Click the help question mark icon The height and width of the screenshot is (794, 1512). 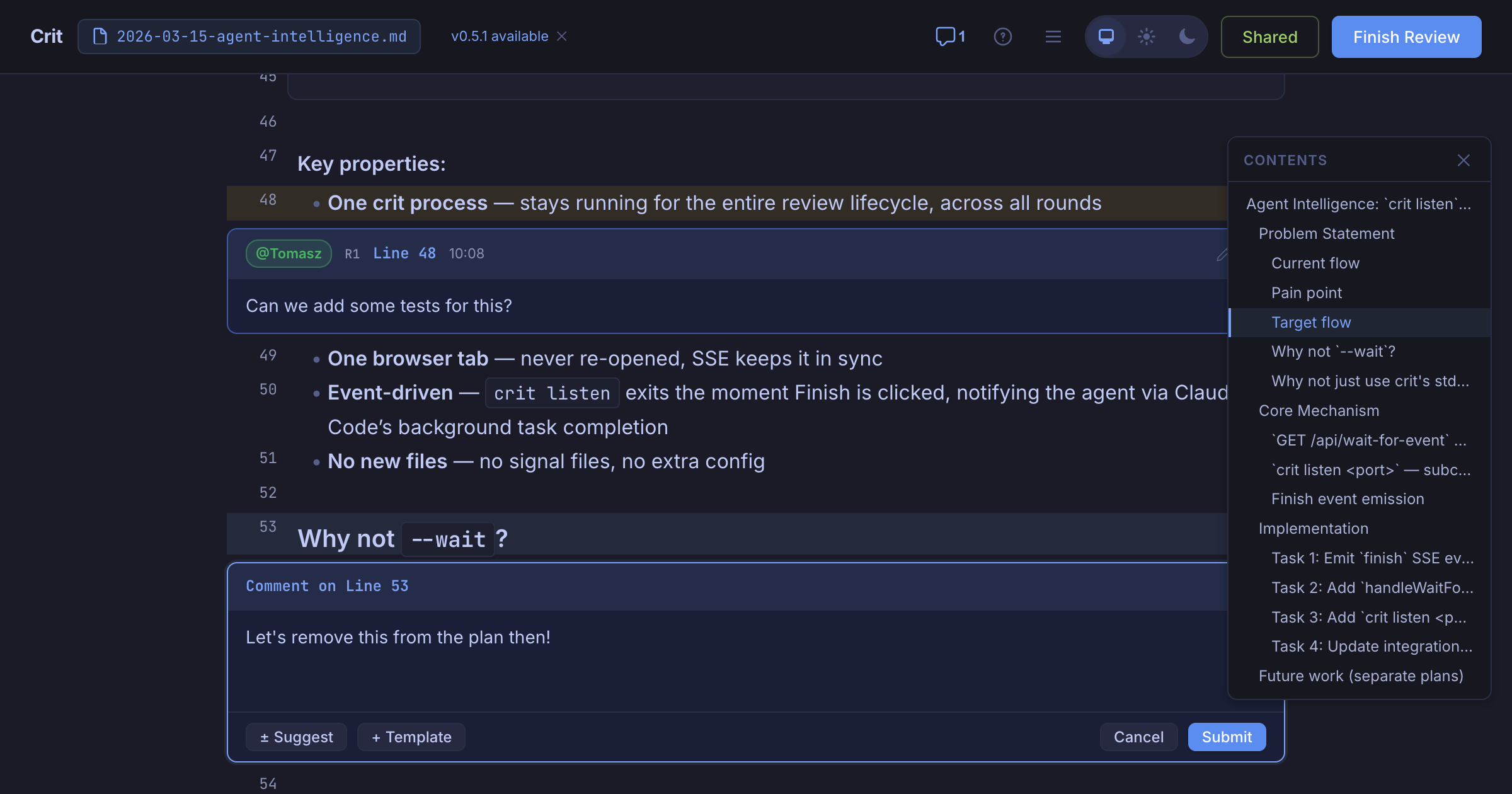(1002, 37)
